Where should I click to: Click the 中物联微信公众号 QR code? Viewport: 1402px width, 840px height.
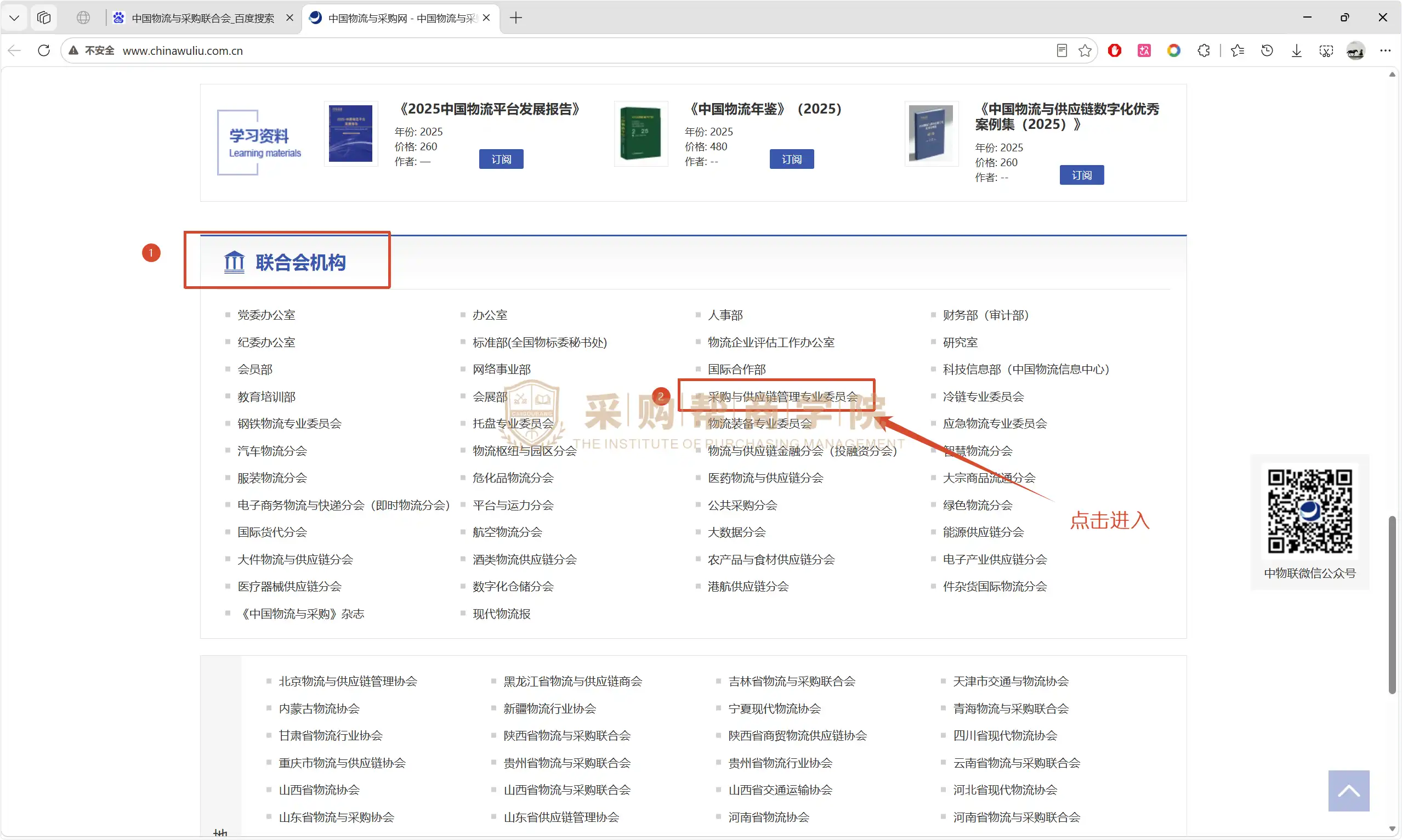click(x=1309, y=510)
